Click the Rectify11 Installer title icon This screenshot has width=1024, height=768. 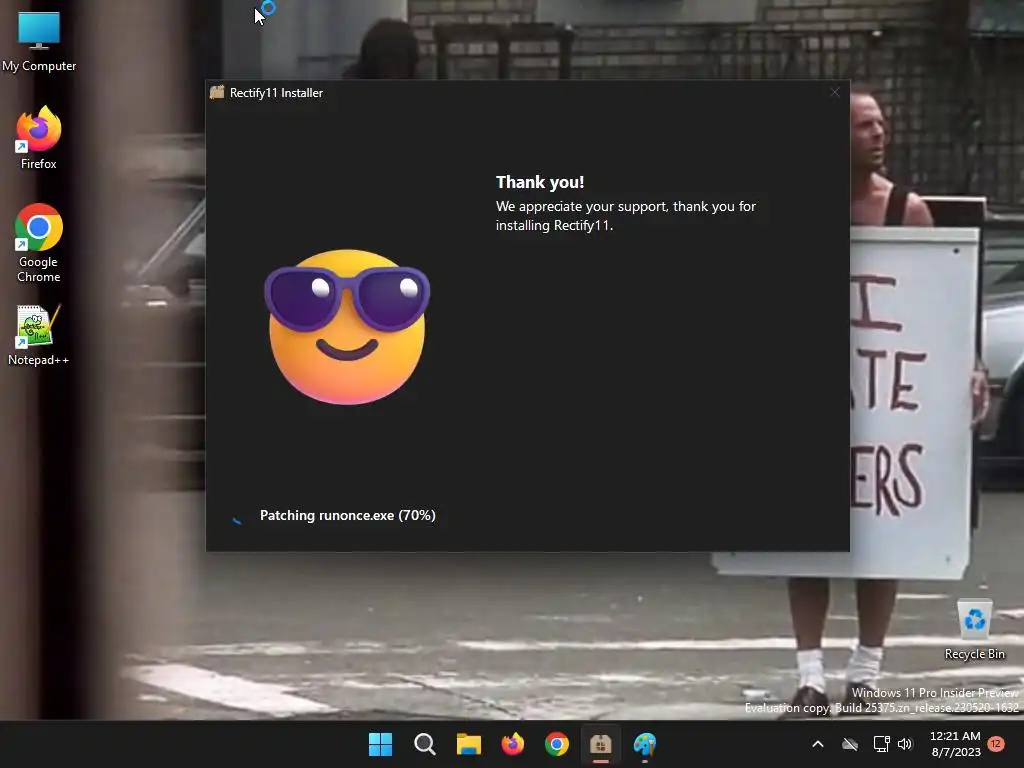[x=217, y=92]
